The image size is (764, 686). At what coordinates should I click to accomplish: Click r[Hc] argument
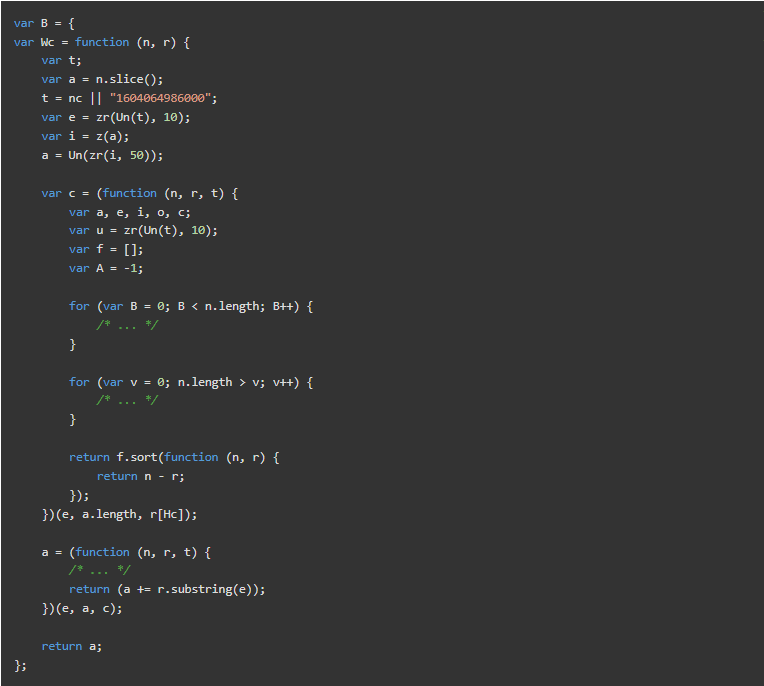click(x=170, y=514)
